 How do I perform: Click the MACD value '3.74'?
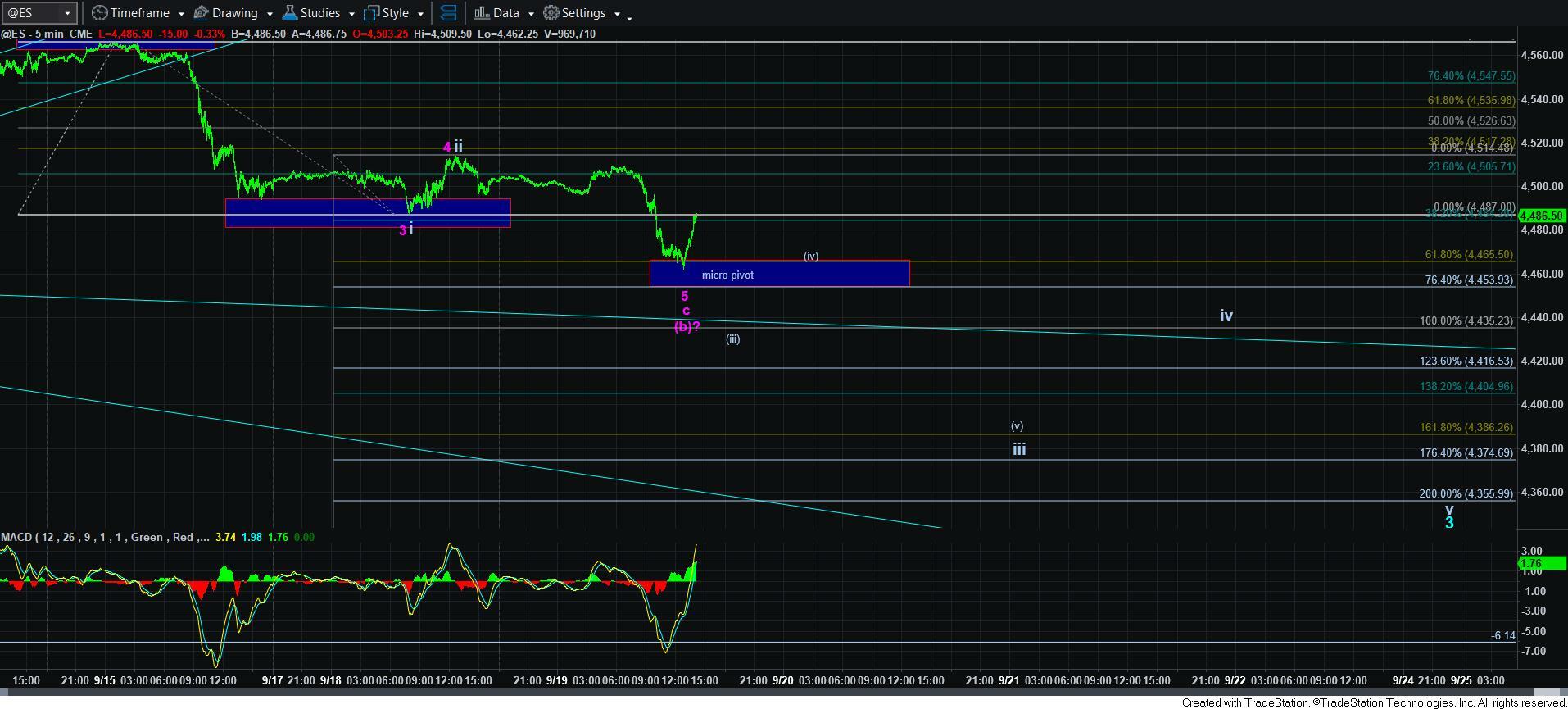coord(224,537)
